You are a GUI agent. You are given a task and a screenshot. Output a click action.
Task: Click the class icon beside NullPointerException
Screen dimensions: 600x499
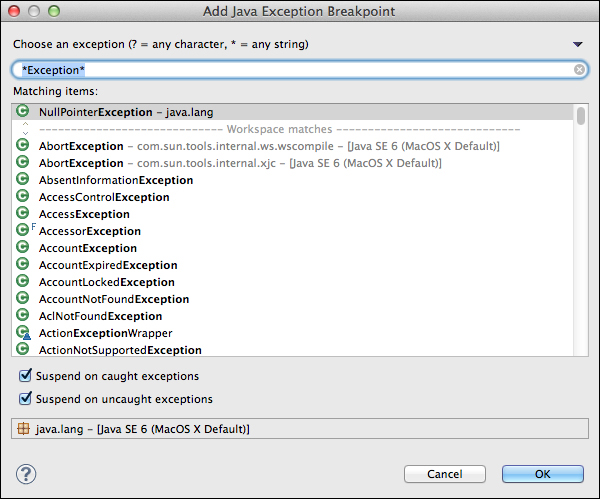coord(23,112)
